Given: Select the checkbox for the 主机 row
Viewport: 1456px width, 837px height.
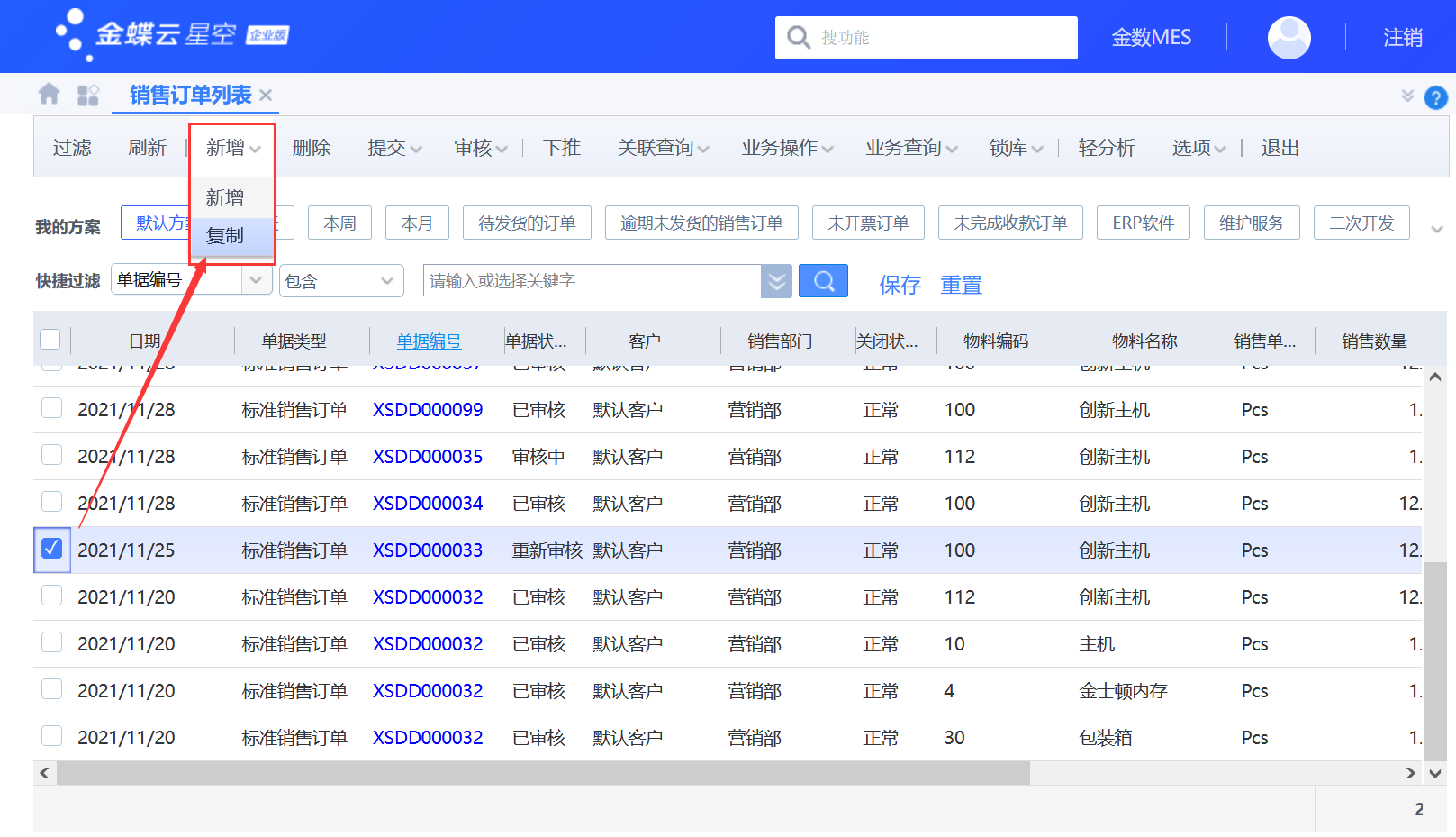Looking at the screenshot, I should coord(52,642).
